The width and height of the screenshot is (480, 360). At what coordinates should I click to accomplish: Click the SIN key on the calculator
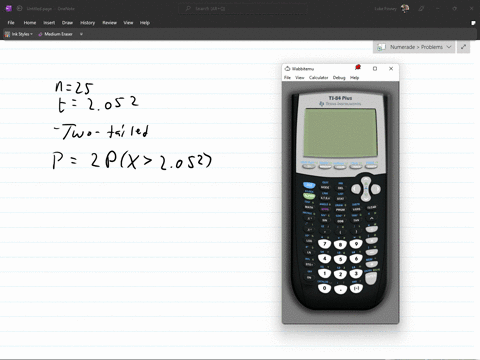tap(325, 220)
